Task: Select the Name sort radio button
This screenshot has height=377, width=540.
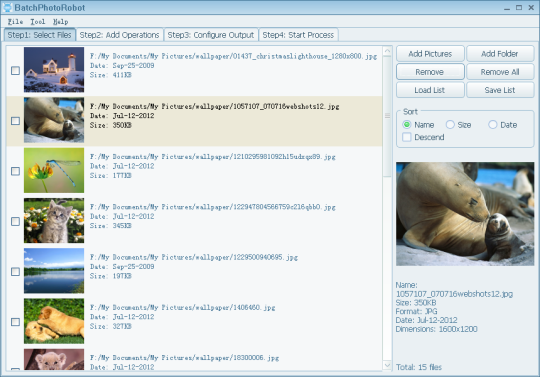Action: click(407, 125)
